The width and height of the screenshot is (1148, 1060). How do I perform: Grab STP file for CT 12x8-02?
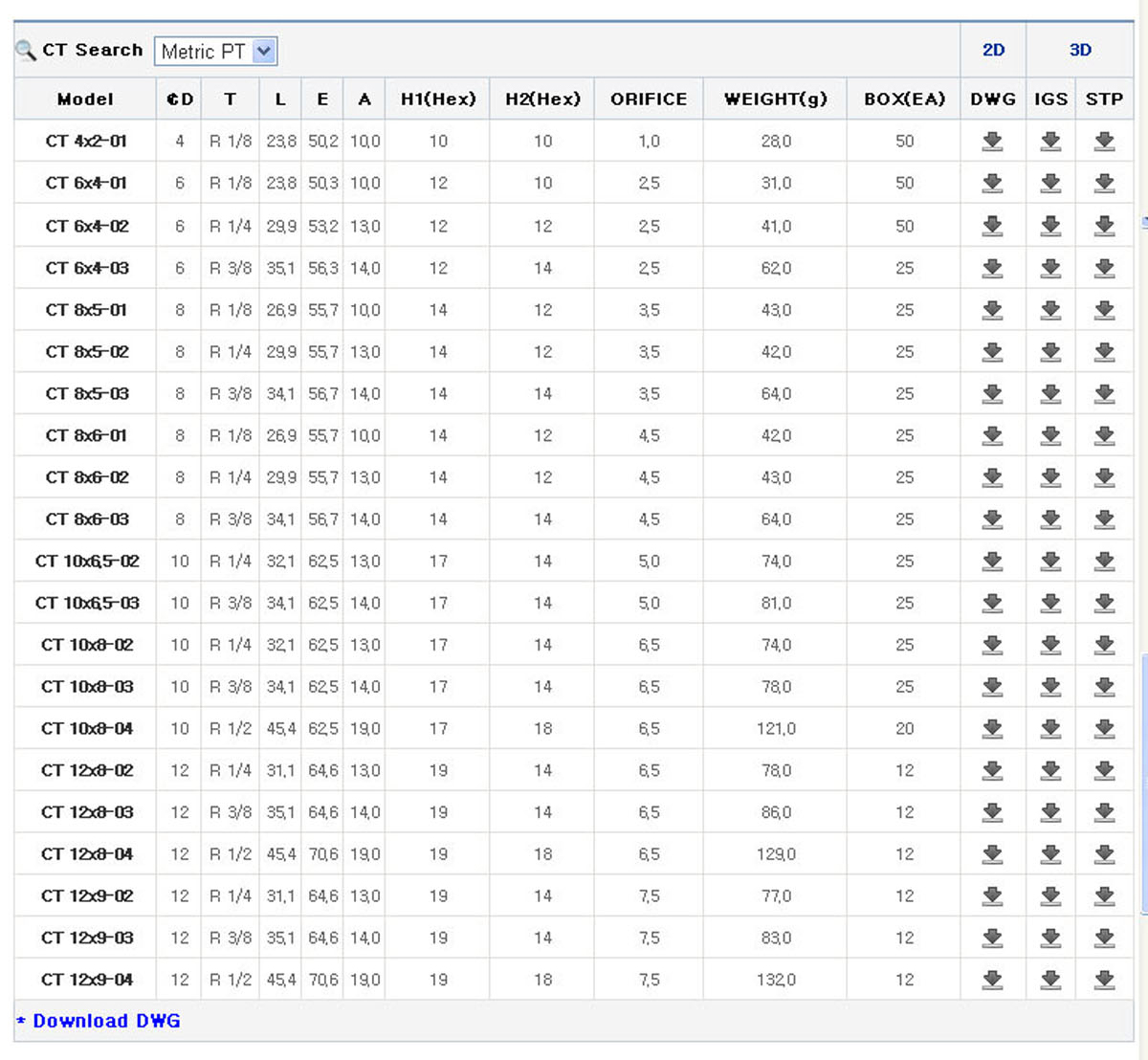pyautogui.click(x=1104, y=771)
